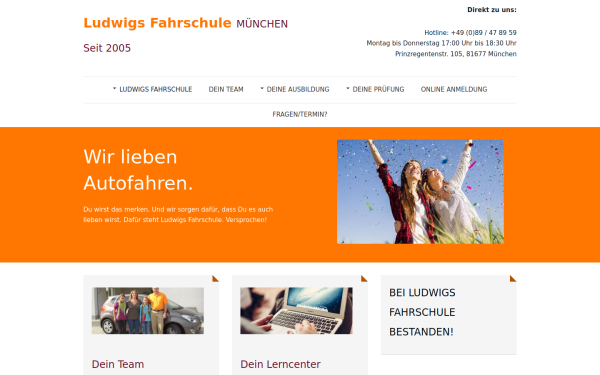Image resolution: width=600 pixels, height=375 pixels.
Task: Expand the Ludwigs Fahrschule menu arrow
Action: tap(114, 88)
